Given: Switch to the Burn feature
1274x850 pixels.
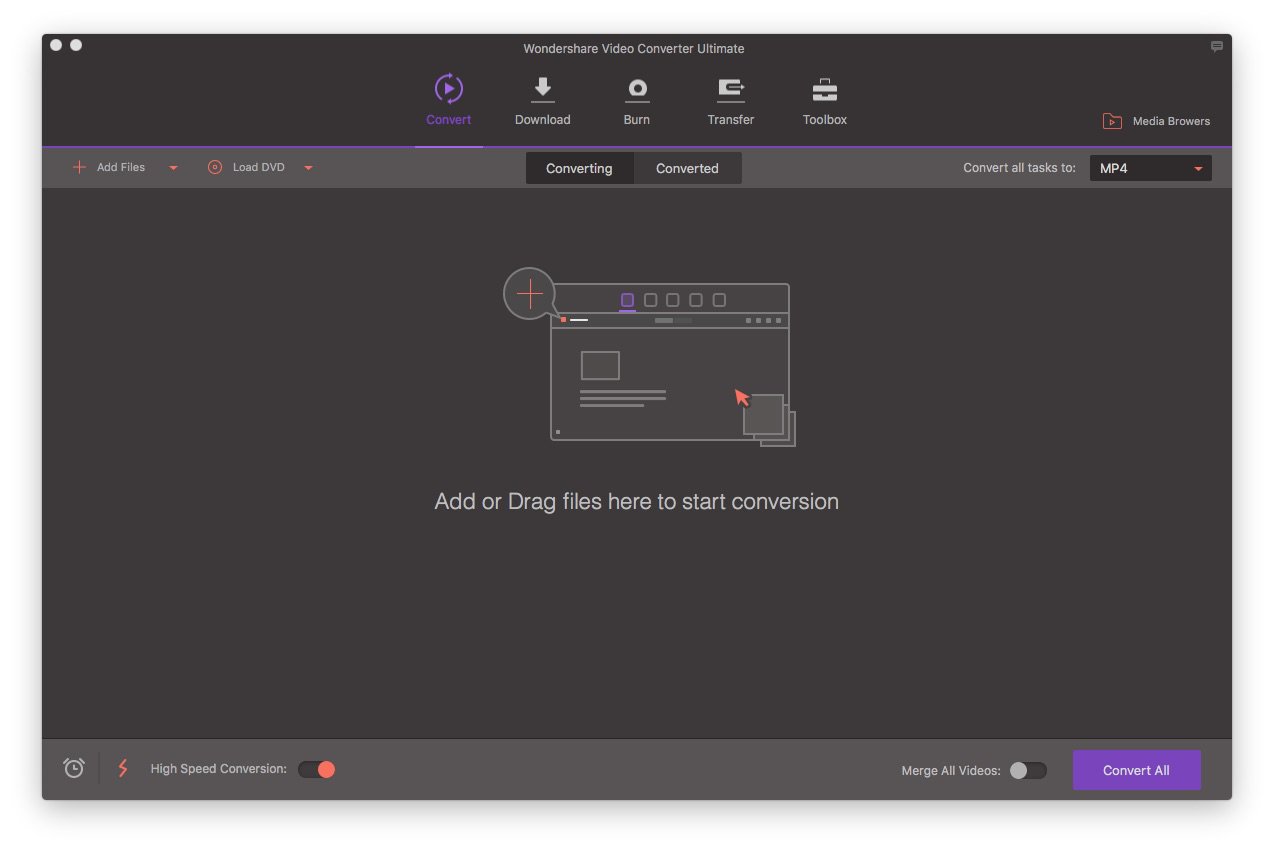Looking at the screenshot, I should [x=636, y=100].
